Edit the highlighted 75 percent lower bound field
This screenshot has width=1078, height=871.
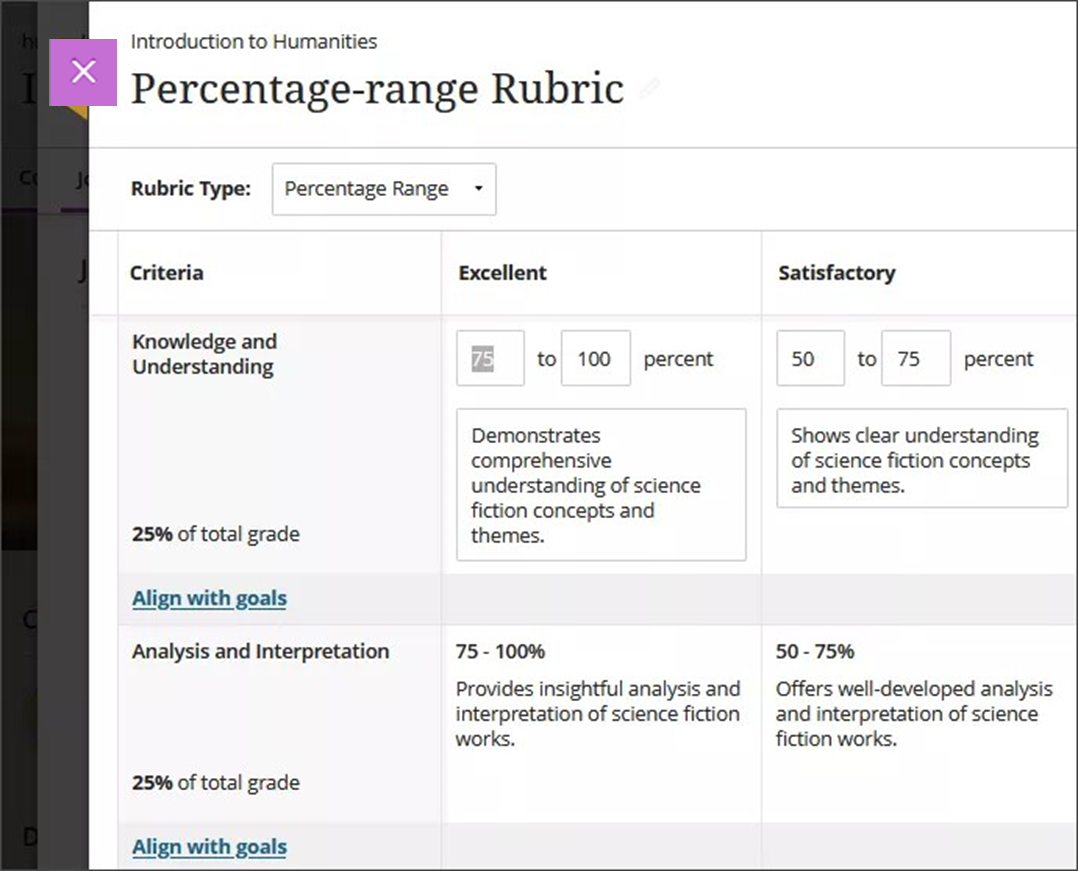pyautogui.click(x=490, y=358)
